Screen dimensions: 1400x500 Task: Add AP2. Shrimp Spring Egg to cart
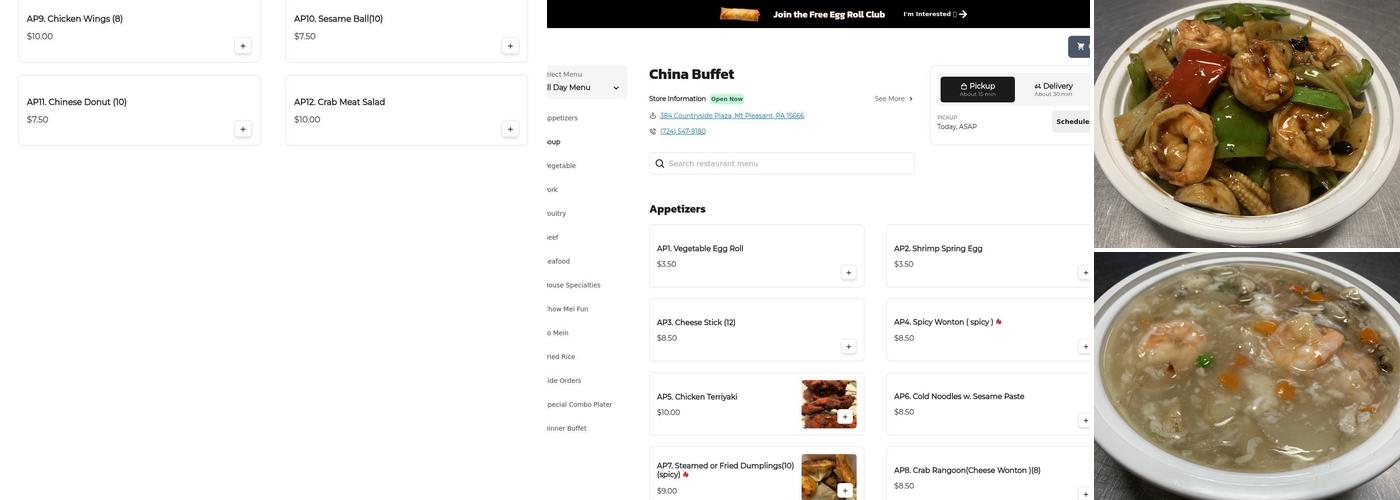tap(1085, 272)
